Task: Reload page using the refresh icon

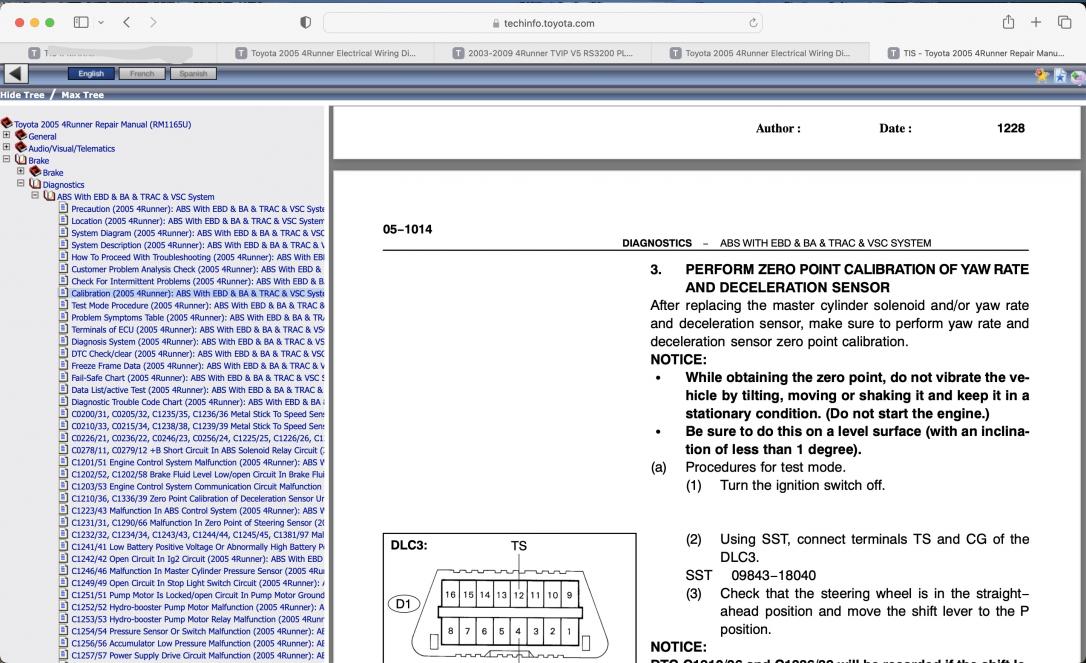Action: pyautogui.click(x=753, y=23)
